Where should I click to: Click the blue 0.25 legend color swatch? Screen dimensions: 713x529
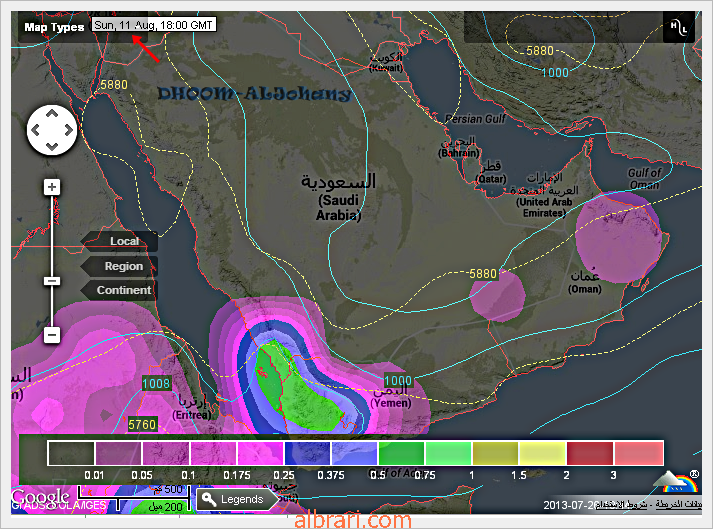click(307, 453)
